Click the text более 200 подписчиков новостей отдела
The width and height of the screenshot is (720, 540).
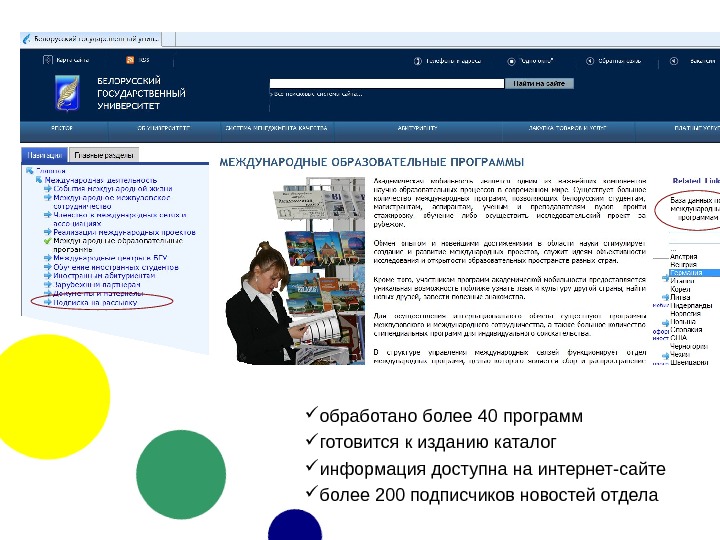coord(489,495)
